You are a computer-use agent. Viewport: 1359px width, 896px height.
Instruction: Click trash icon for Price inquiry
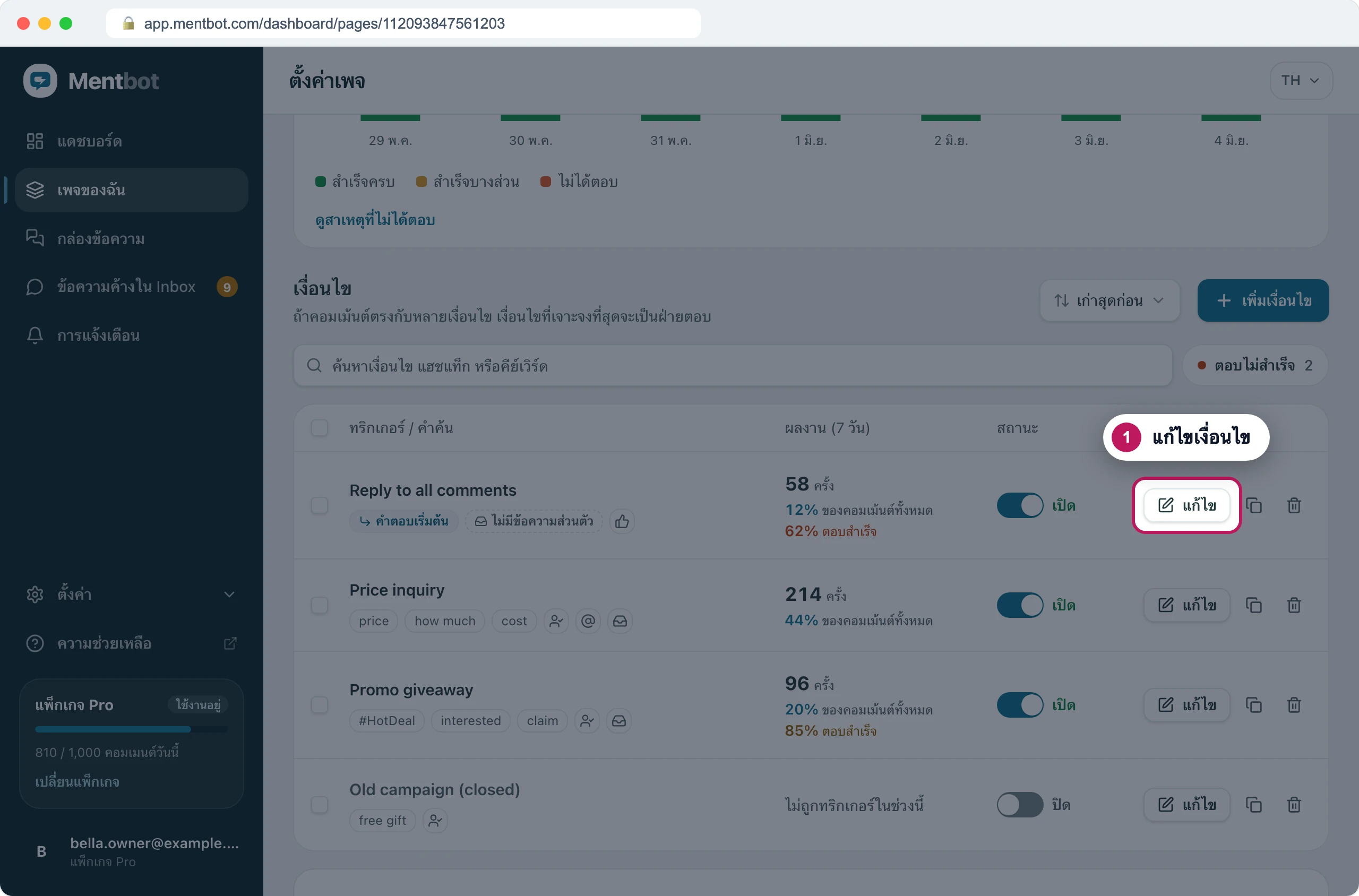[x=1294, y=605]
